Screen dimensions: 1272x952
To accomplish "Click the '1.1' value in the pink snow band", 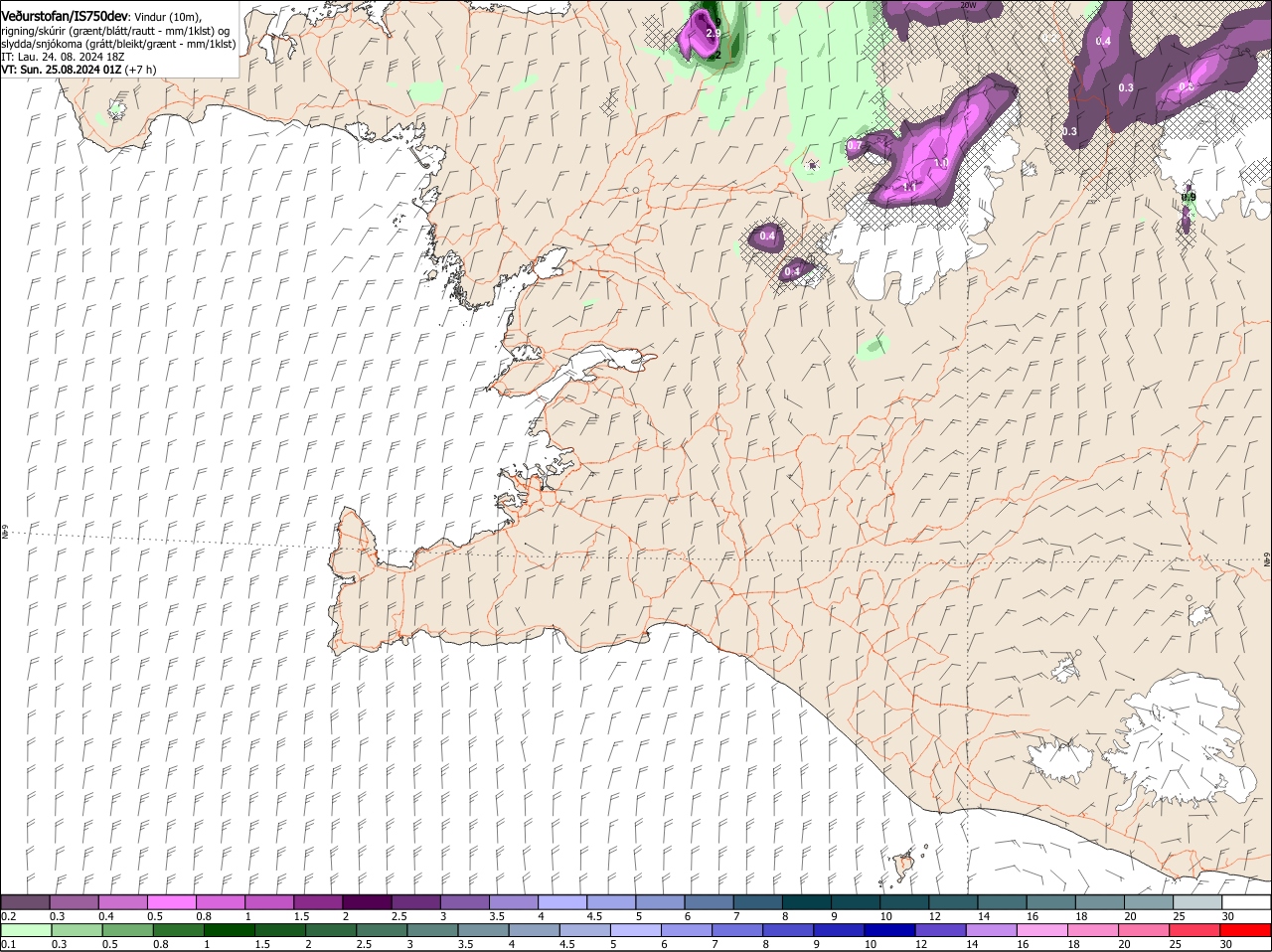I will 909,186.
